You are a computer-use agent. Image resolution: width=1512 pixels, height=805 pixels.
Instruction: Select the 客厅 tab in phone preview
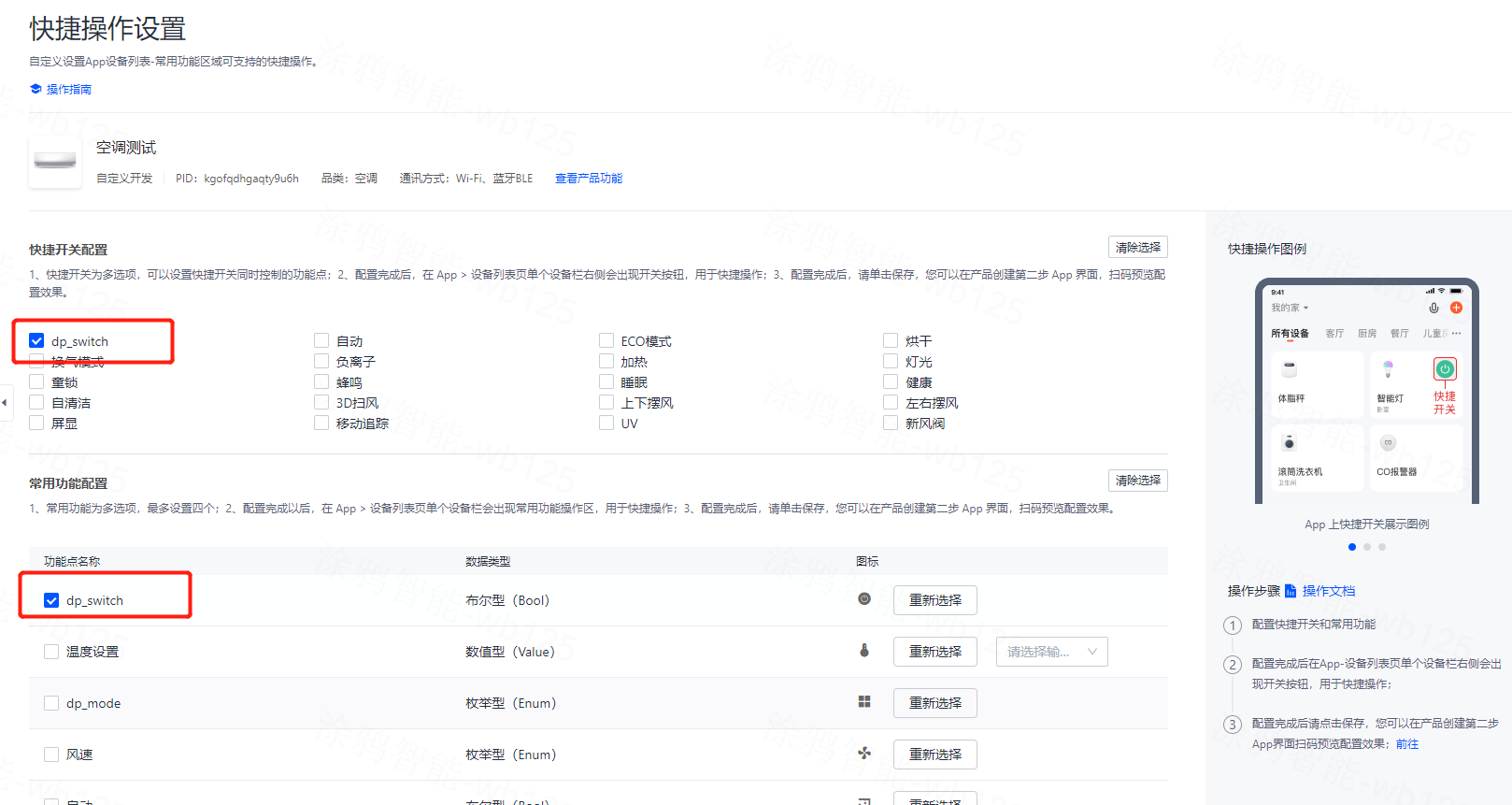click(x=1334, y=334)
